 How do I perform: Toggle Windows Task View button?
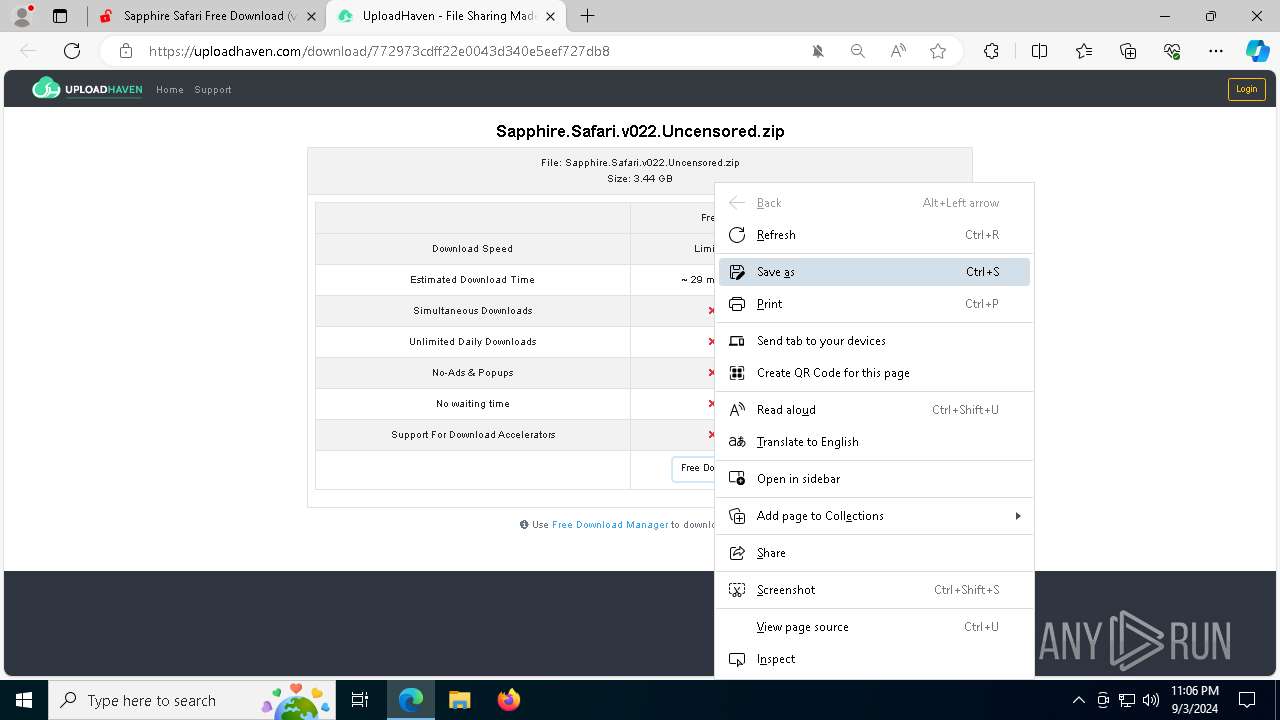click(x=360, y=700)
